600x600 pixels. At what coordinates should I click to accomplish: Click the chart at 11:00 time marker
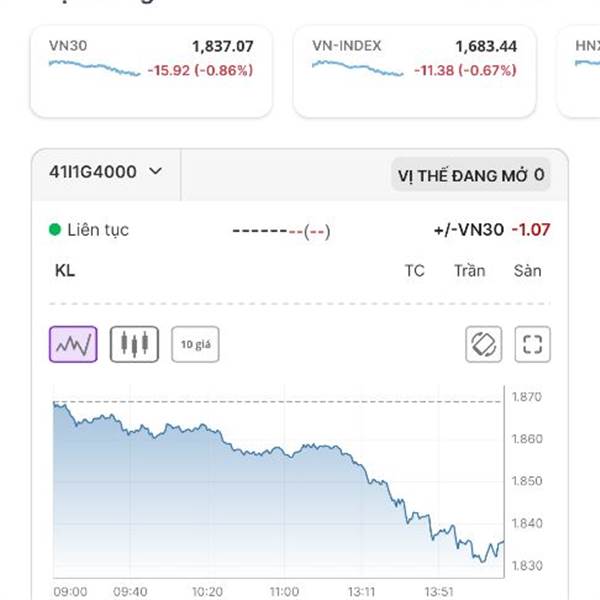tap(284, 591)
